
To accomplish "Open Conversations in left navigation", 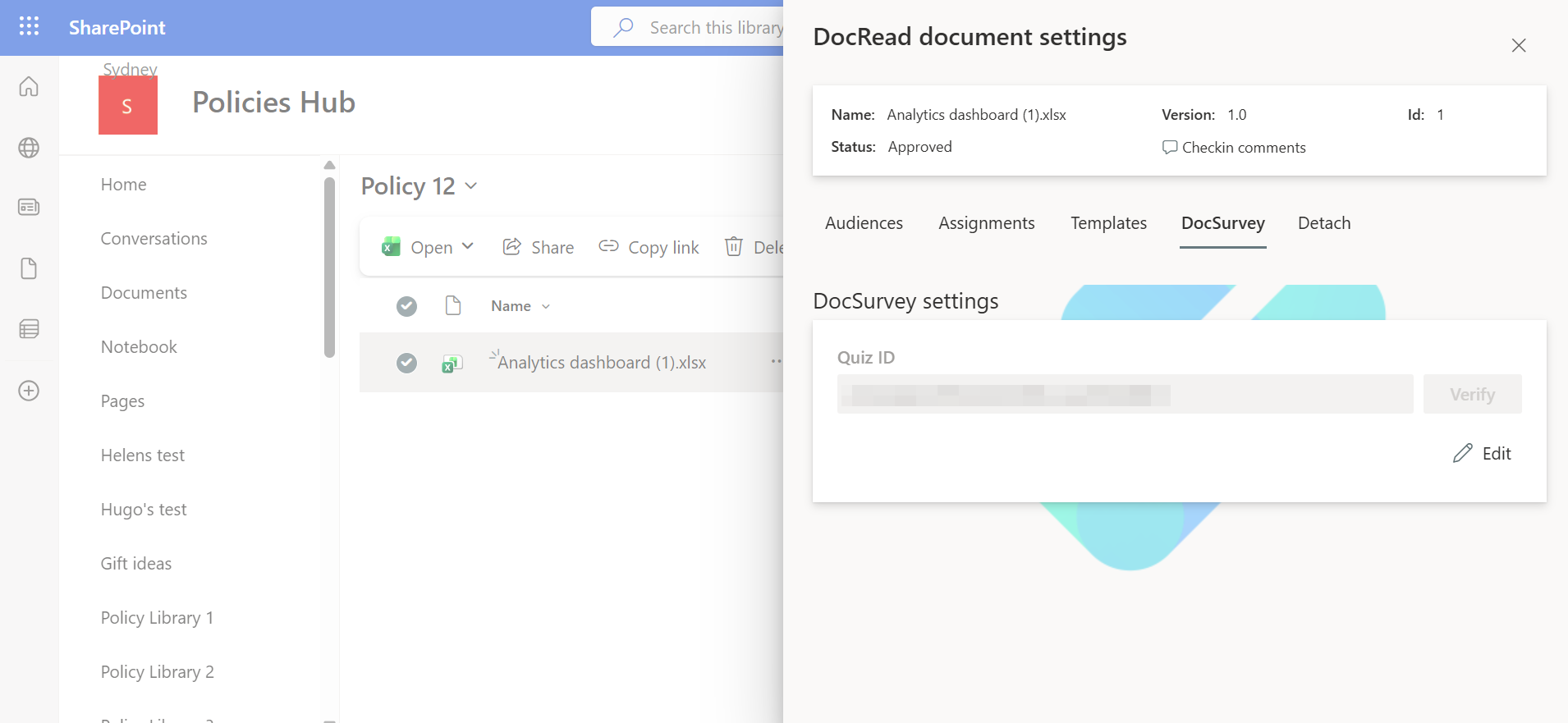I will click(x=154, y=239).
